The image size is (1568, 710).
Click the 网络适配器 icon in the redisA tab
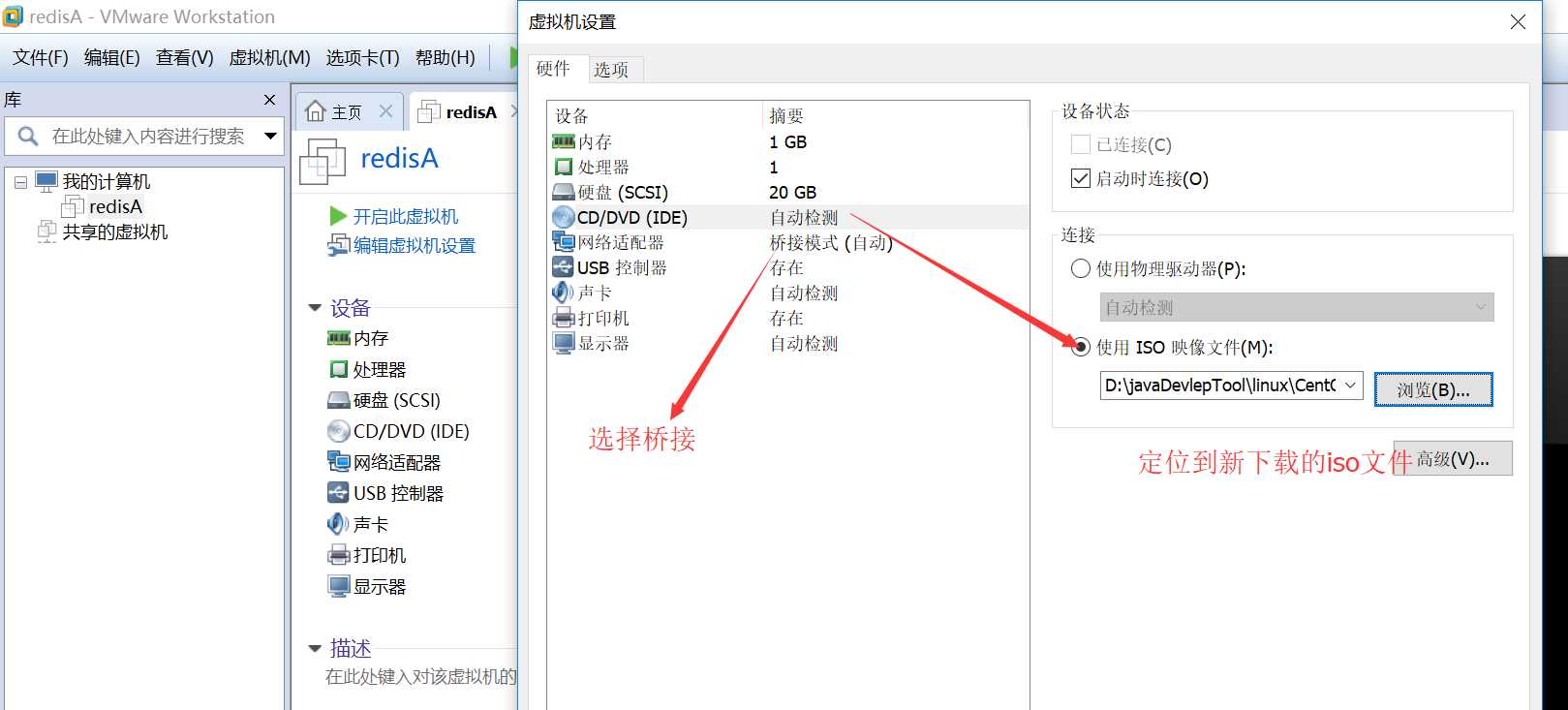point(338,462)
